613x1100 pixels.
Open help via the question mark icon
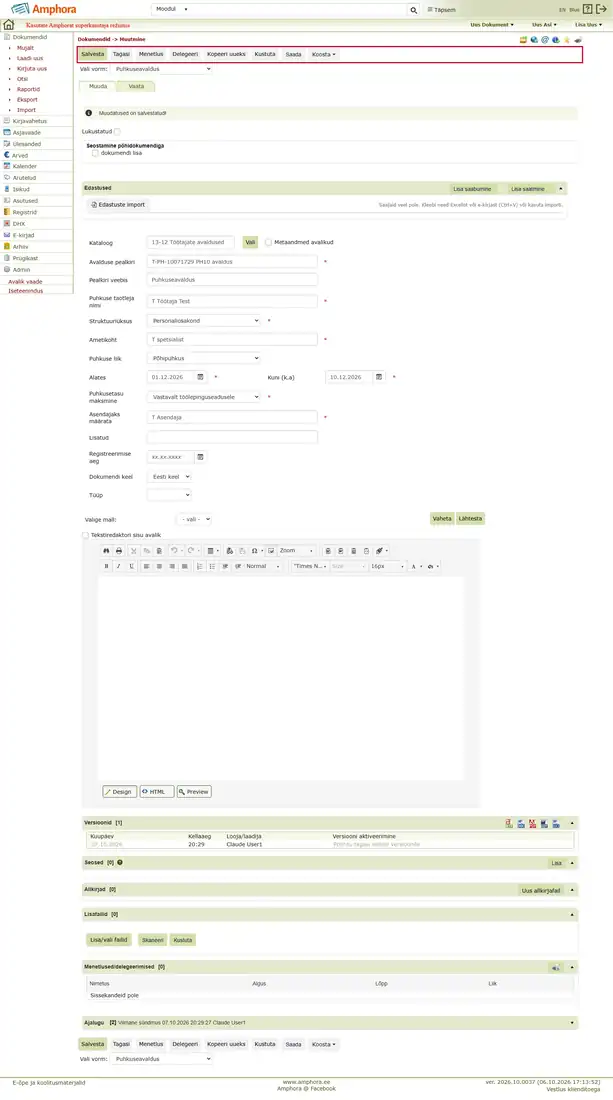588,9
